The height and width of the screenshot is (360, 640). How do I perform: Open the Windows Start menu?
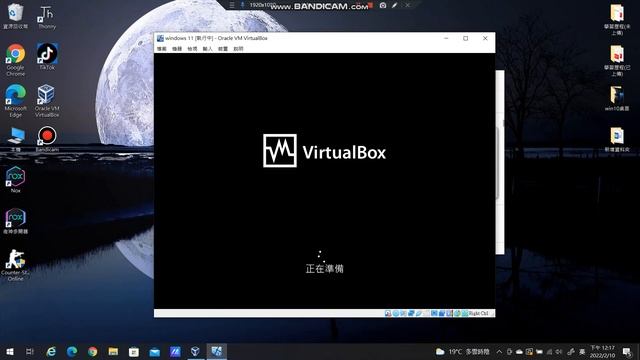(x=10, y=351)
